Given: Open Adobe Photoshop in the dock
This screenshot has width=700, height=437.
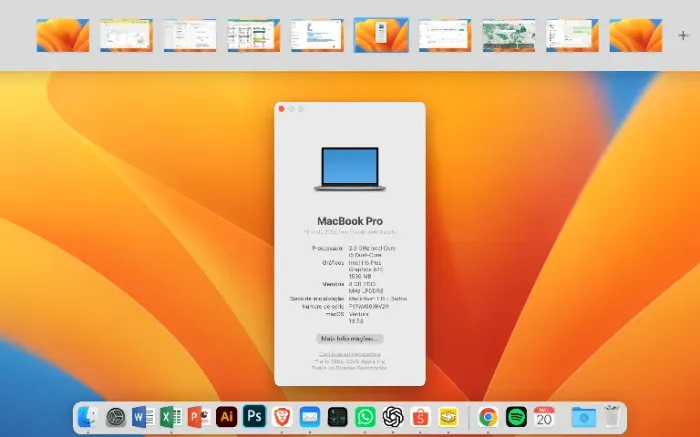Looking at the screenshot, I should [254, 416].
